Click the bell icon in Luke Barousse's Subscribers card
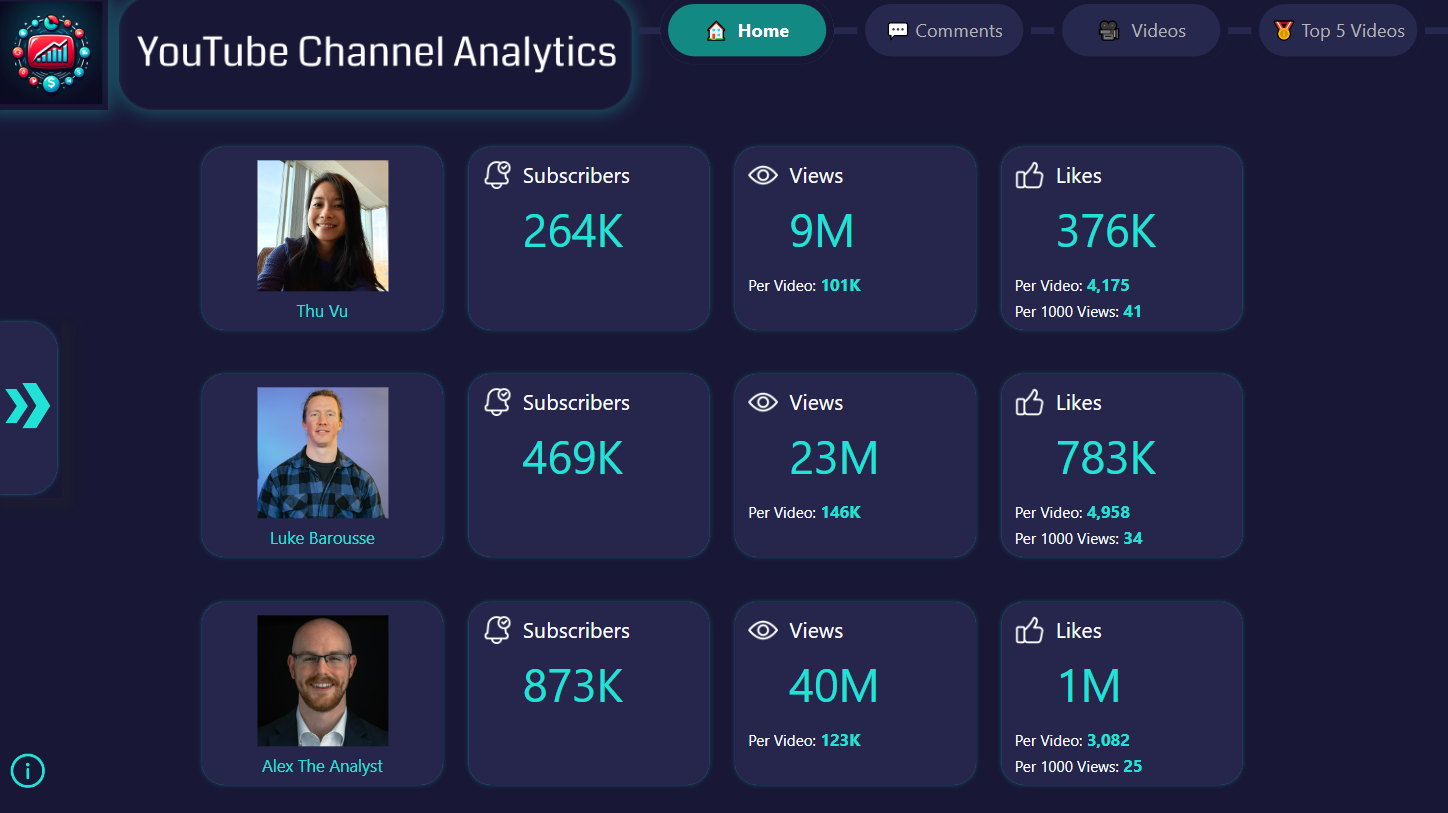This screenshot has width=1448, height=813. click(497, 402)
